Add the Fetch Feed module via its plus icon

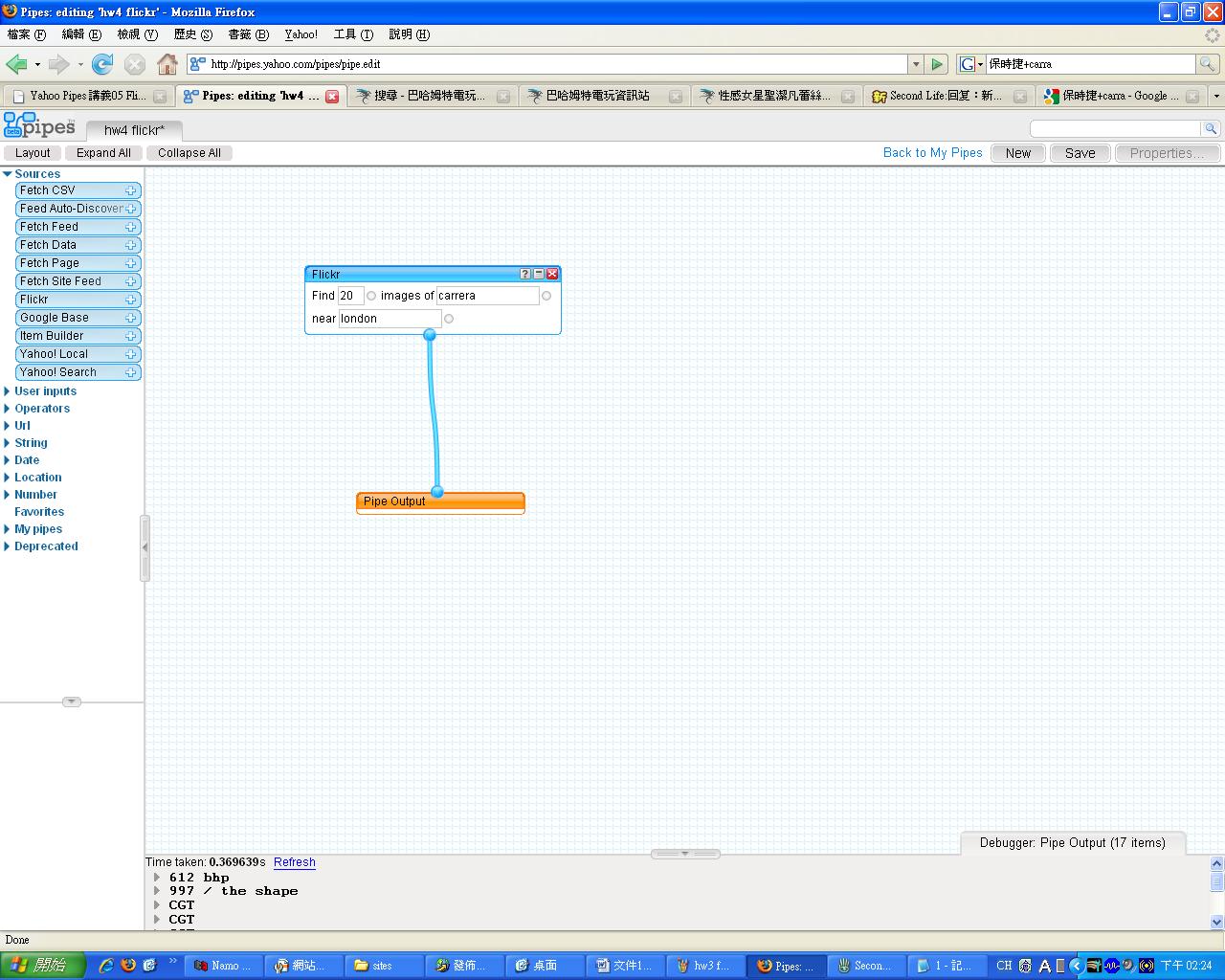[x=131, y=227]
